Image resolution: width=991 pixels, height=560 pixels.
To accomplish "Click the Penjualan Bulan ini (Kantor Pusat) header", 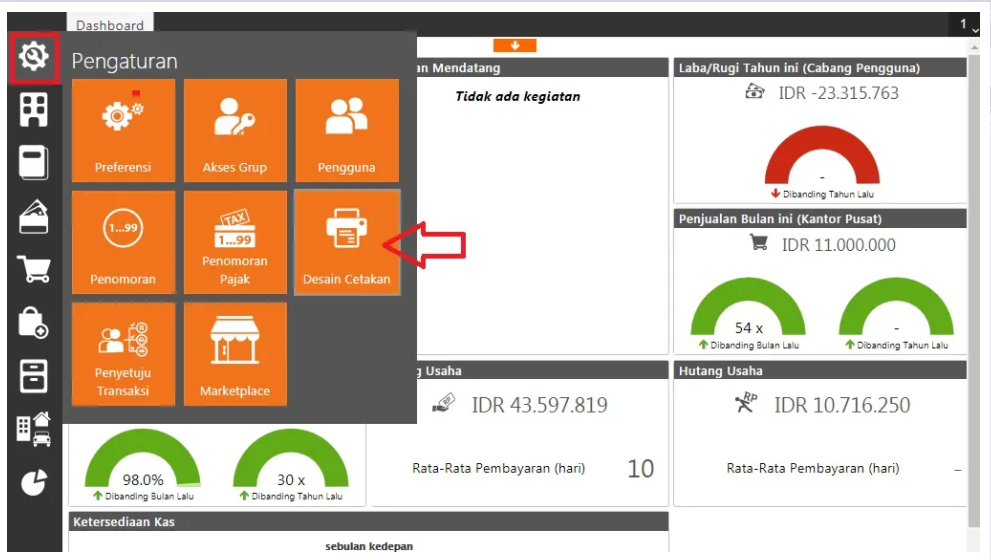I will pos(820,219).
